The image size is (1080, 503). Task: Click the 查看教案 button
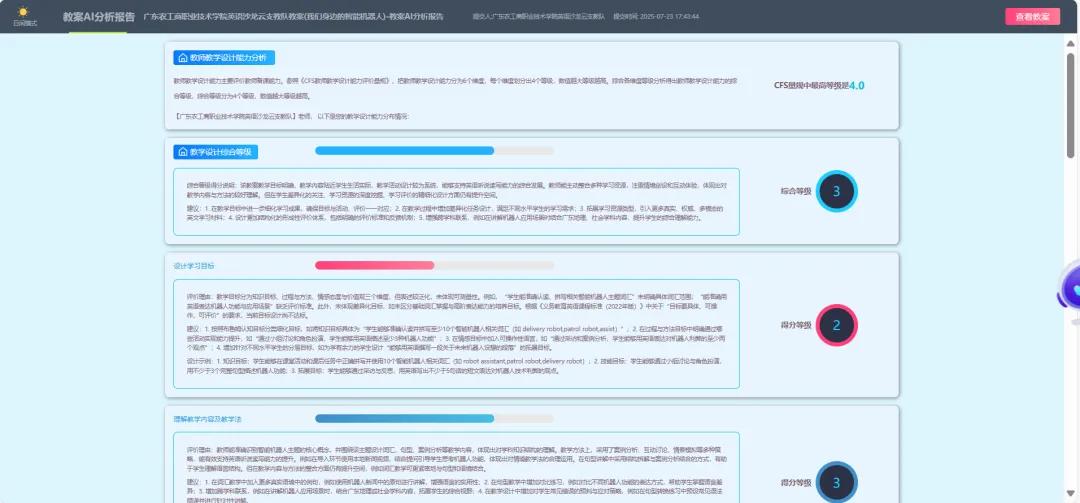(x=1032, y=16)
